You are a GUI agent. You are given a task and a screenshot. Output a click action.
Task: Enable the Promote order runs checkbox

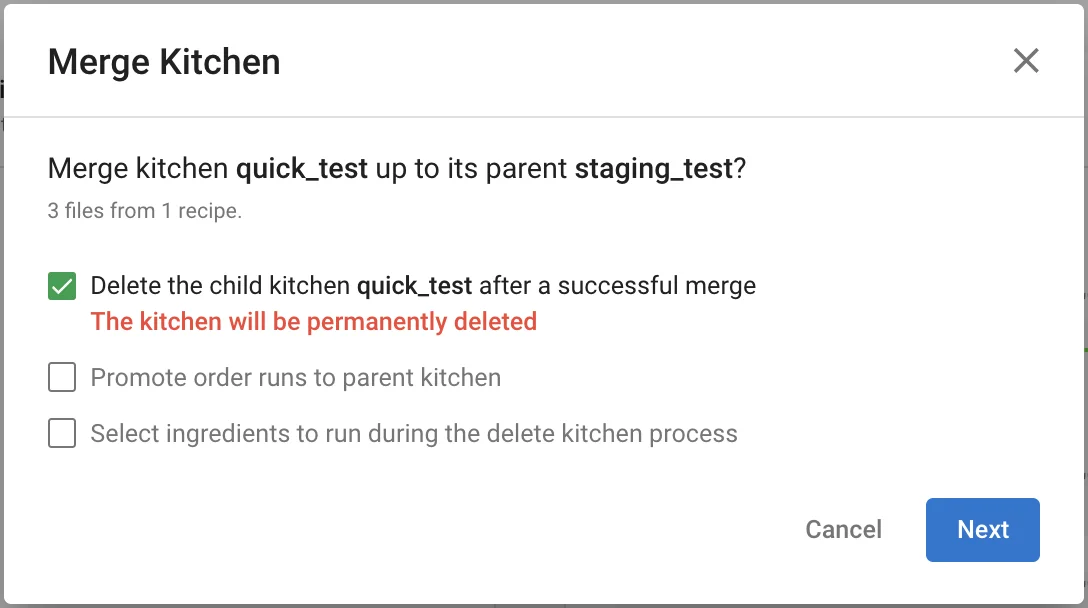(x=62, y=378)
